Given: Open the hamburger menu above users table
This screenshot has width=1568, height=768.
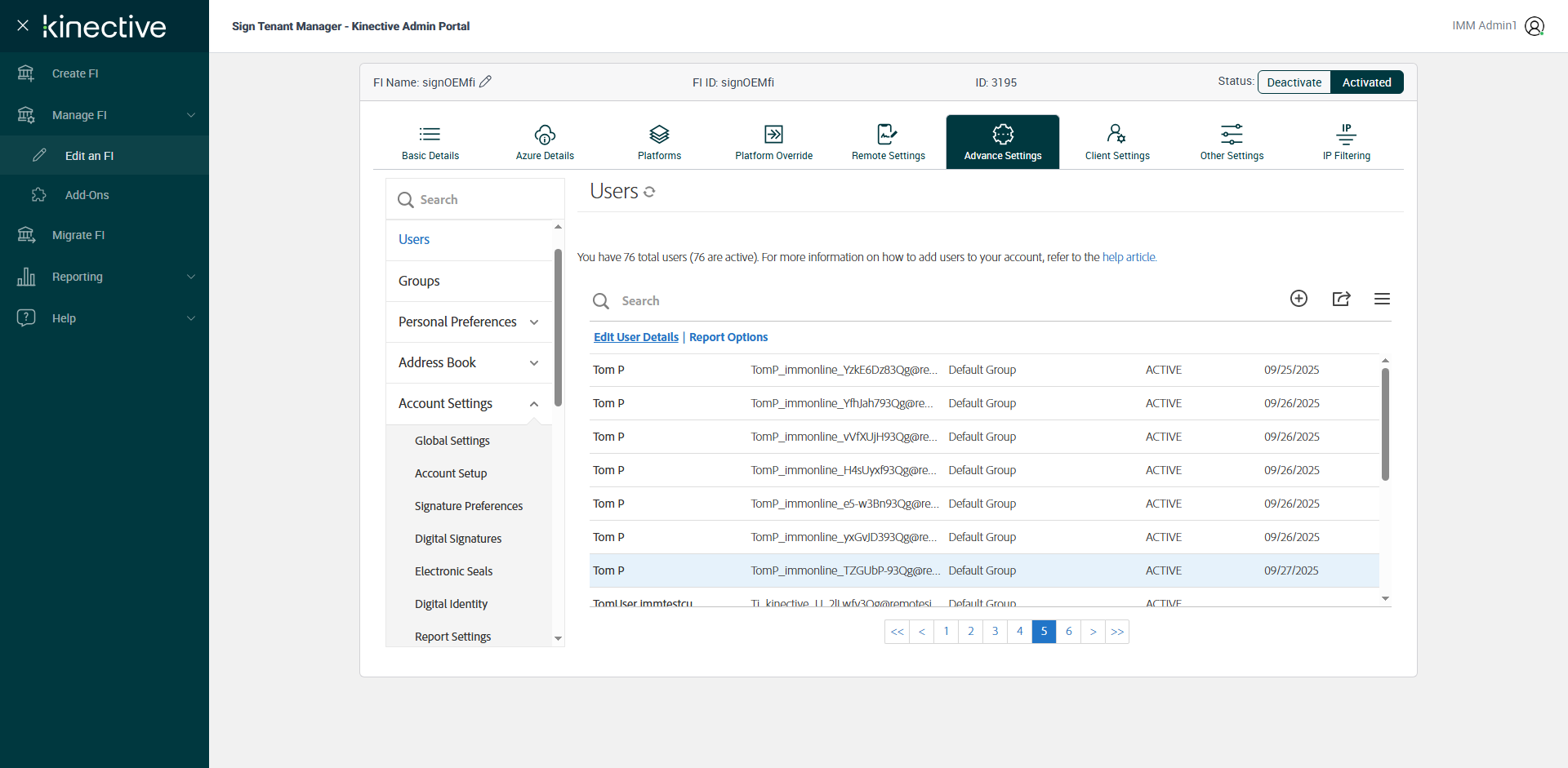Looking at the screenshot, I should pyautogui.click(x=1382, y=299).
